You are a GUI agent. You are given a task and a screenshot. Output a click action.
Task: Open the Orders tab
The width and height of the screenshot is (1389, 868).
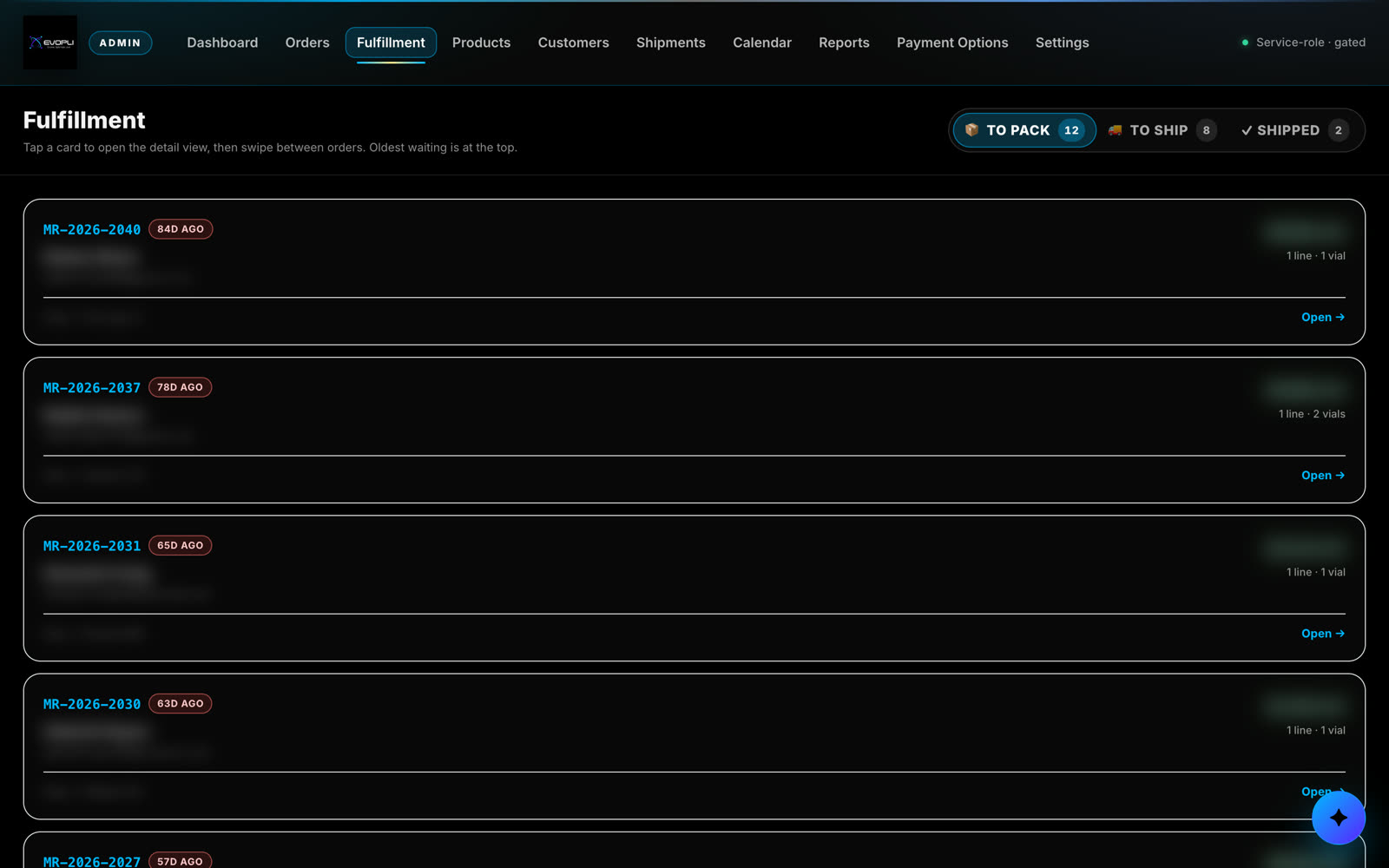pyautogui.click(x=307, y=43)
